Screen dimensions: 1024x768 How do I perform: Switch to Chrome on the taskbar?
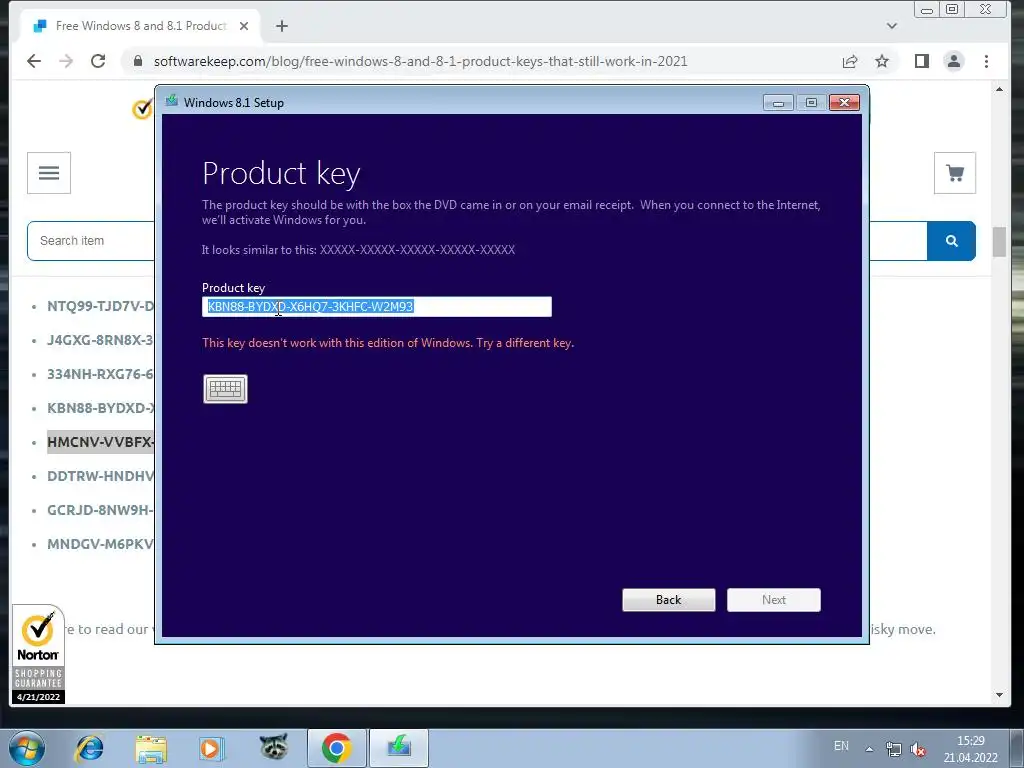tap(336, 748)
